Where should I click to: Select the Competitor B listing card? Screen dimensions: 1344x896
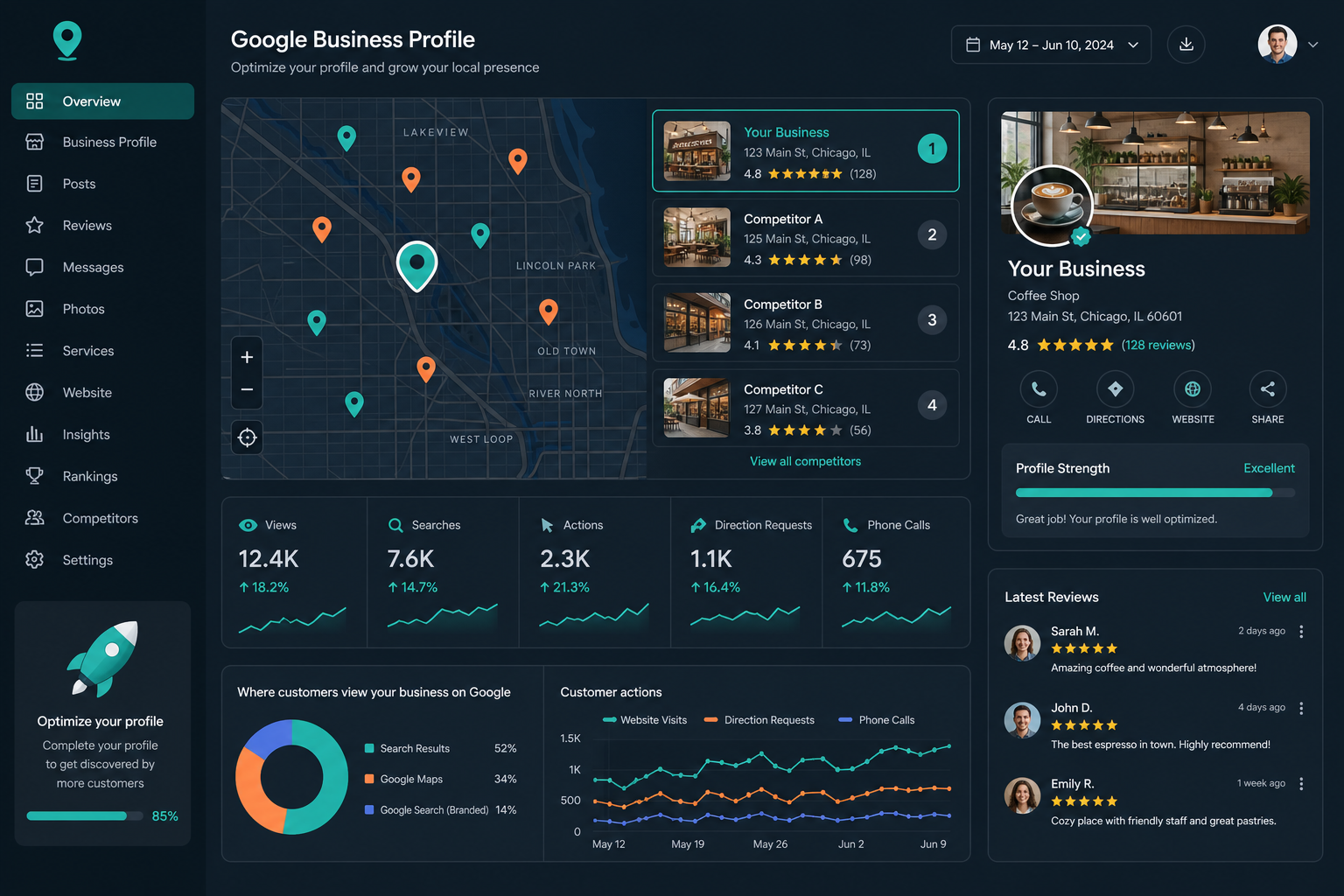(x=805, y=323)
